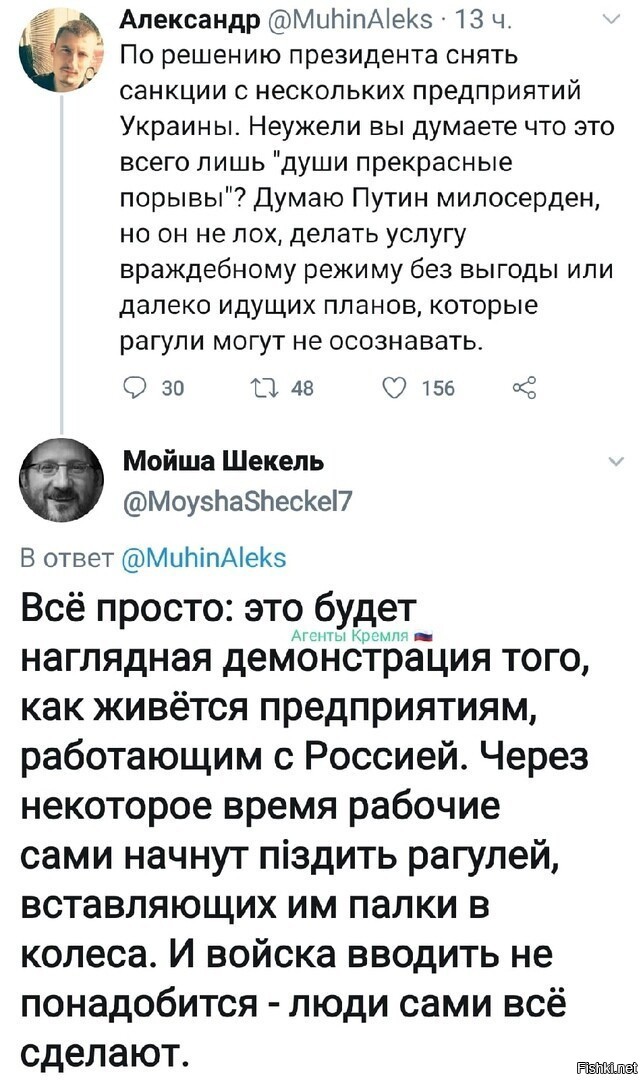Click the Александр display name
The width and height of the screenshot is (643, 1080).
(x=190, y=21)
